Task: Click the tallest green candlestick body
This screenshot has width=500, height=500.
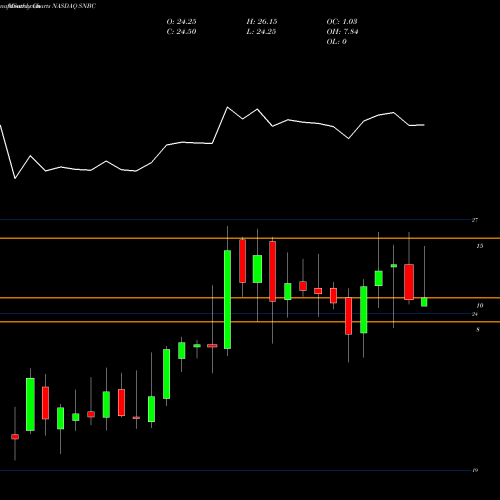Action: click(227, 299)
